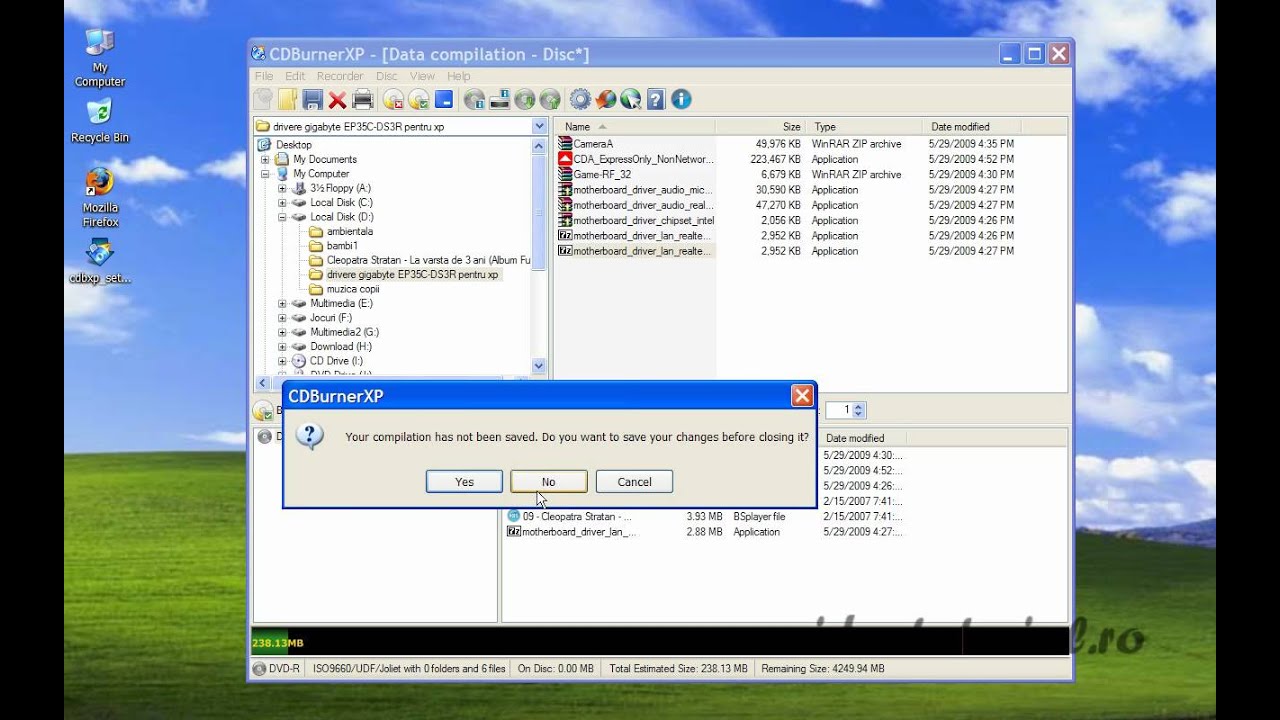Select the CDA_ExpressOnly_NonNetwor... file
The image size is (1280, 720).
point(636,159)
